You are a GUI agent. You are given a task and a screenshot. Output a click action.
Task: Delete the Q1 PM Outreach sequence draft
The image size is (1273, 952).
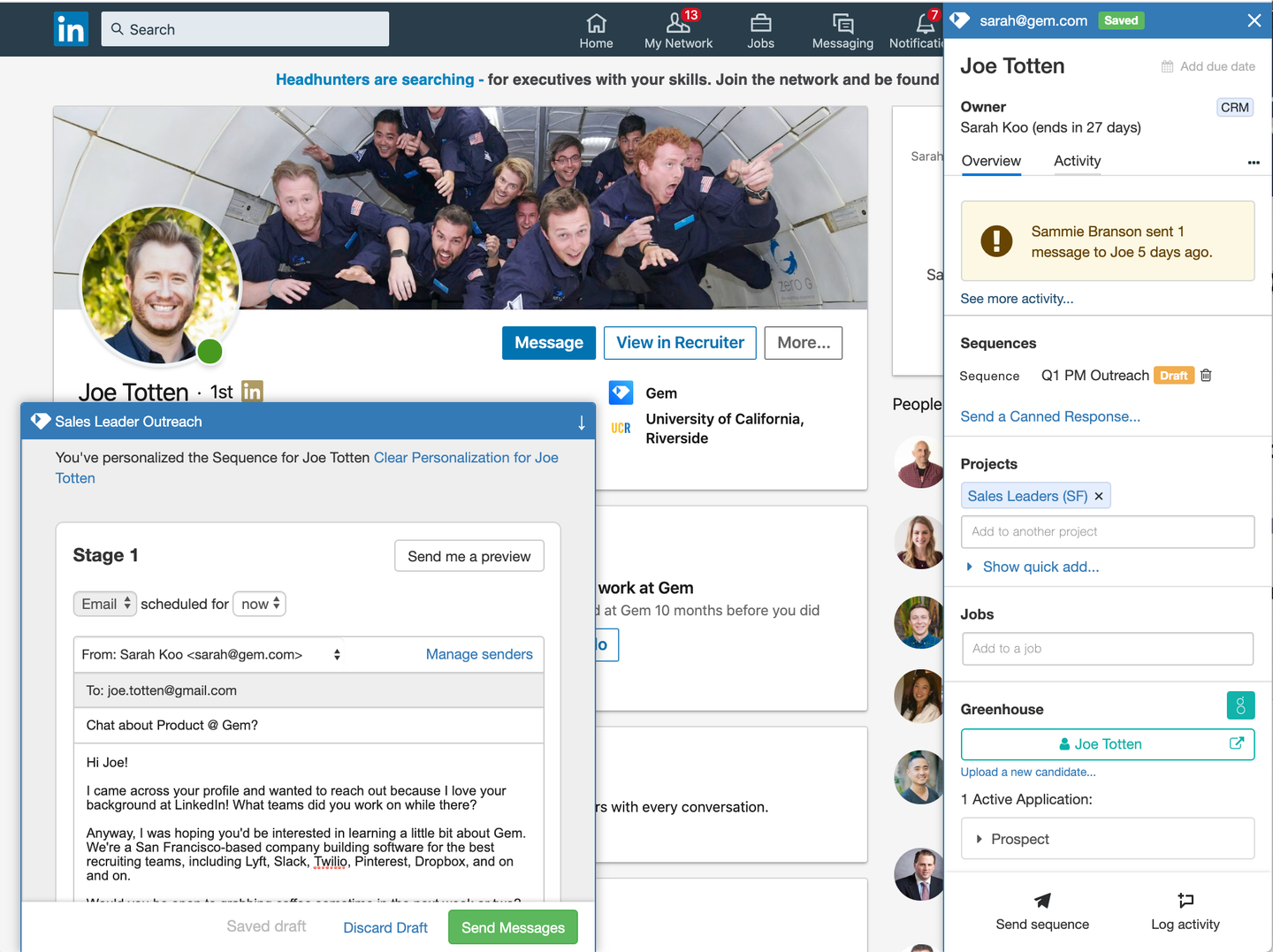[x=1206, y=375]
